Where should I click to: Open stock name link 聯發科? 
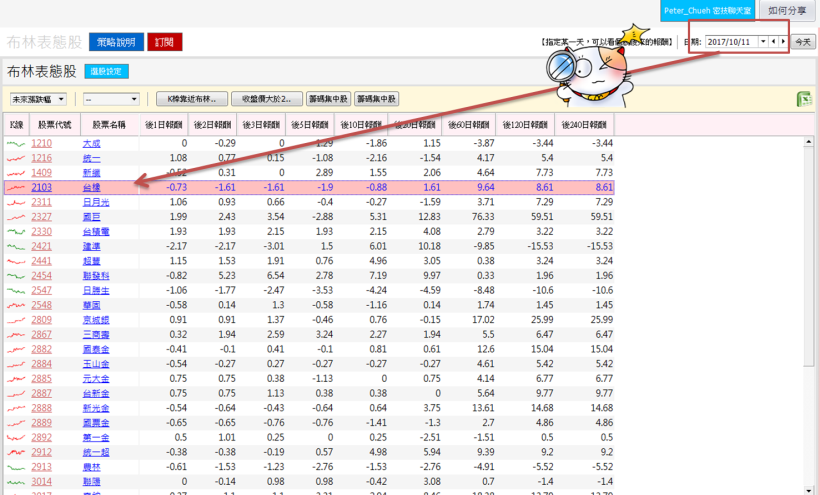[96, 276]
